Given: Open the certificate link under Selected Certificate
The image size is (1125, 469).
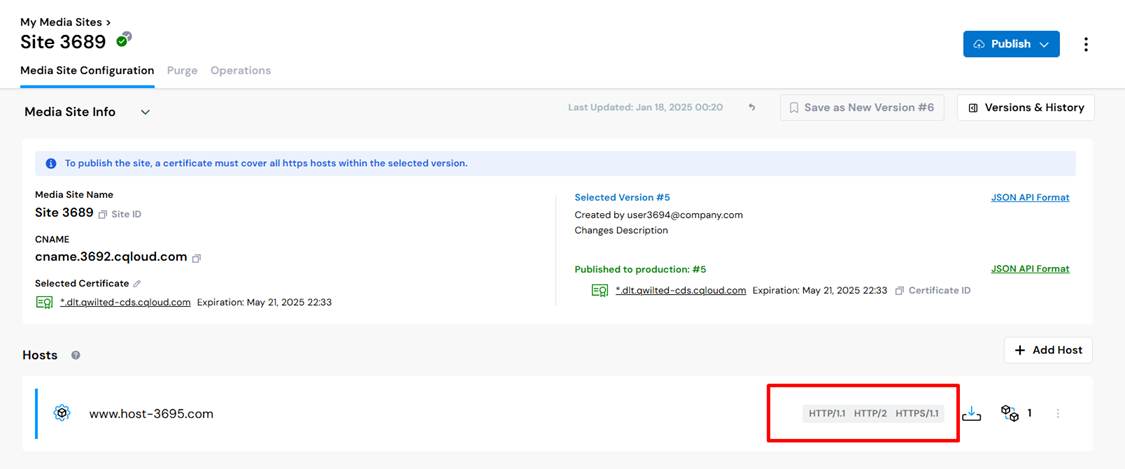Looking at the screenshot, I should [x=125, y=302].
